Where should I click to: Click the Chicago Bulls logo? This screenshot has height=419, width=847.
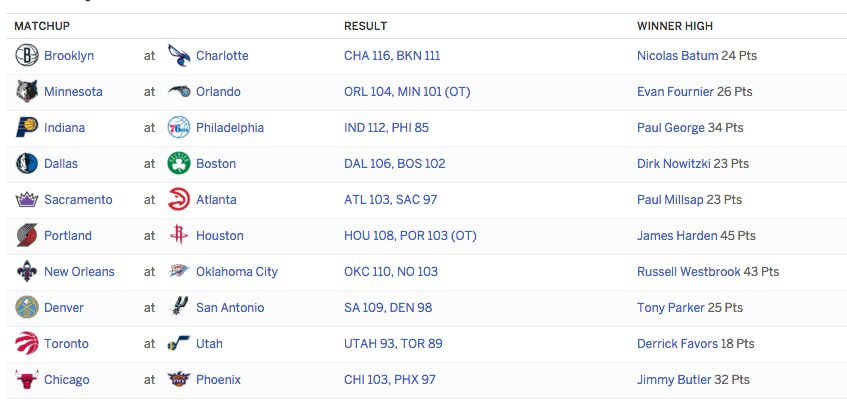(26, 380)
